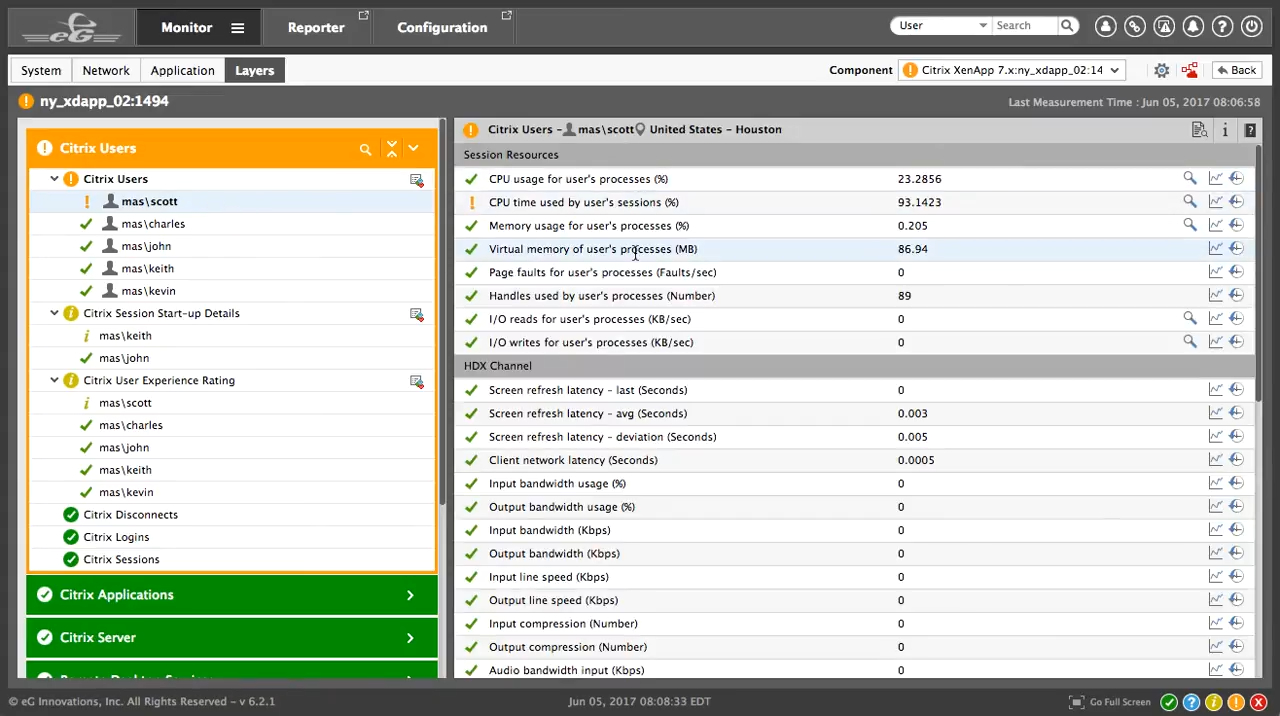
Task: Click the info icon in measures header
Action: [x=1225, y=130]
